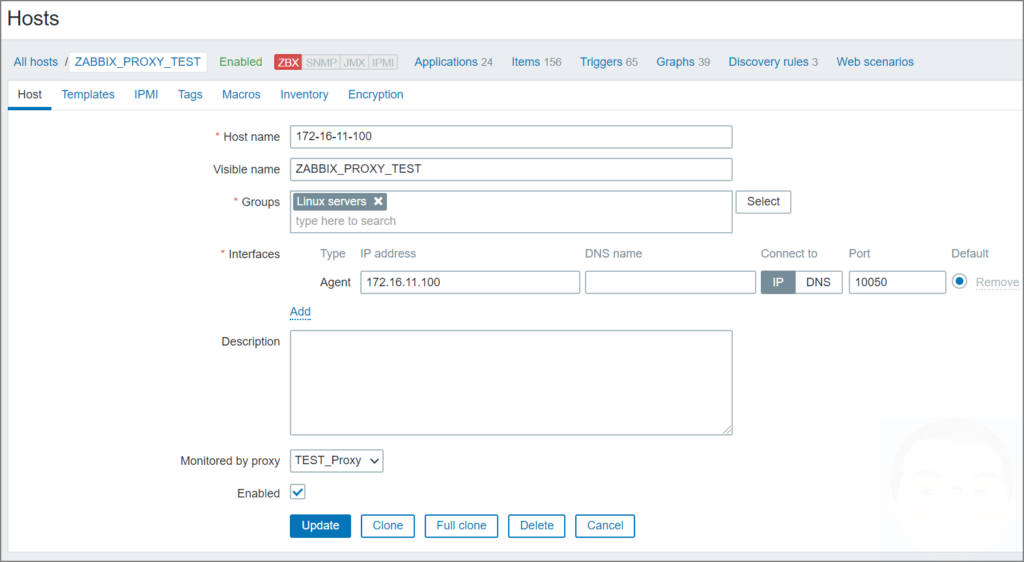Click the Description resize handle

pos(727,429)
